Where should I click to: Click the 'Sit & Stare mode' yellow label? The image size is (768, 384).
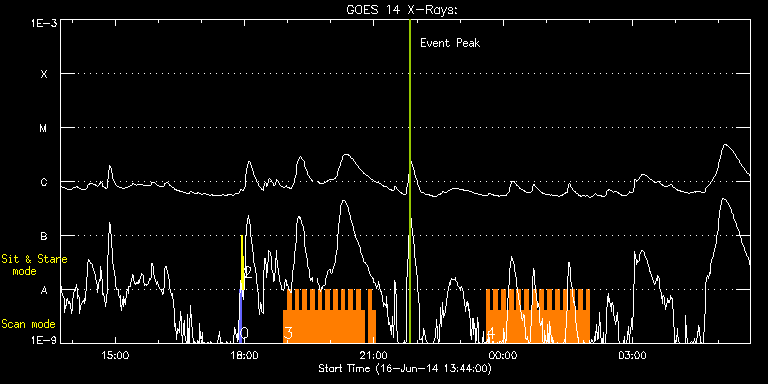pos(34,264)
